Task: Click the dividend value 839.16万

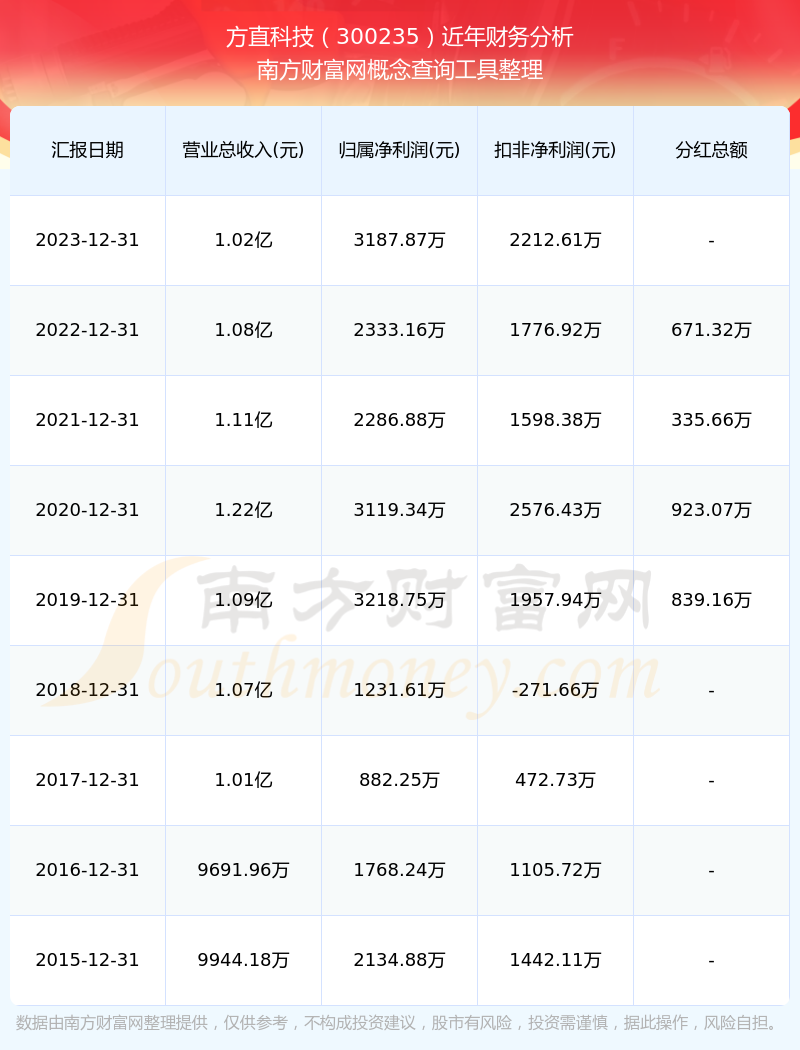Action: point(712,600)
